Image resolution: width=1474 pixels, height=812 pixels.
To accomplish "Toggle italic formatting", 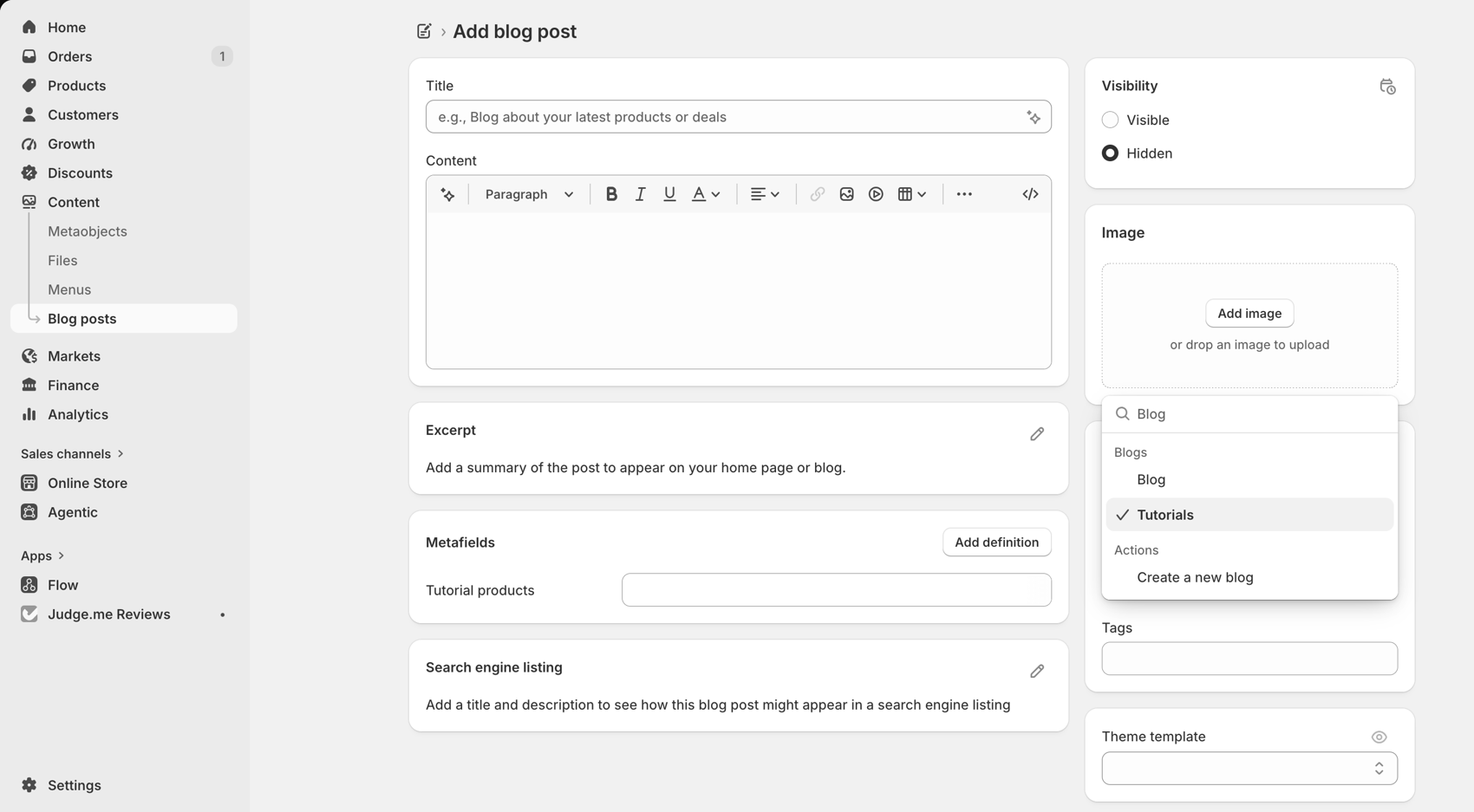I will (640, 194).
